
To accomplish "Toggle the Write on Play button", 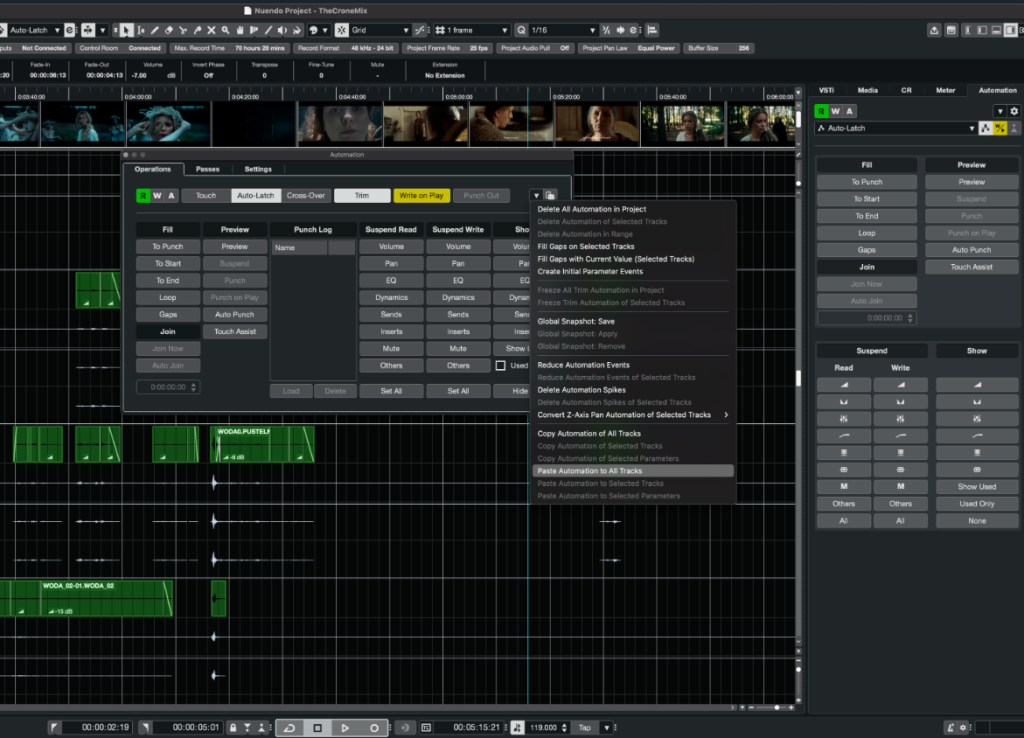I will coord(421,196).
